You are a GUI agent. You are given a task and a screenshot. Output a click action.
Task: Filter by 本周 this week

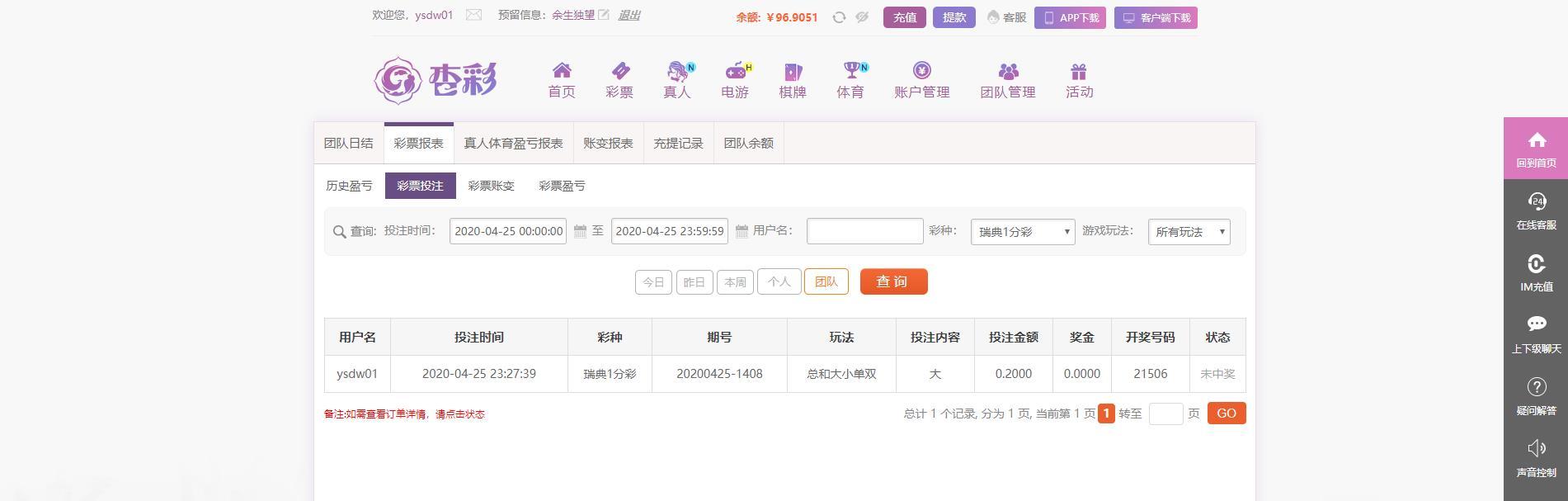(735, 282)
